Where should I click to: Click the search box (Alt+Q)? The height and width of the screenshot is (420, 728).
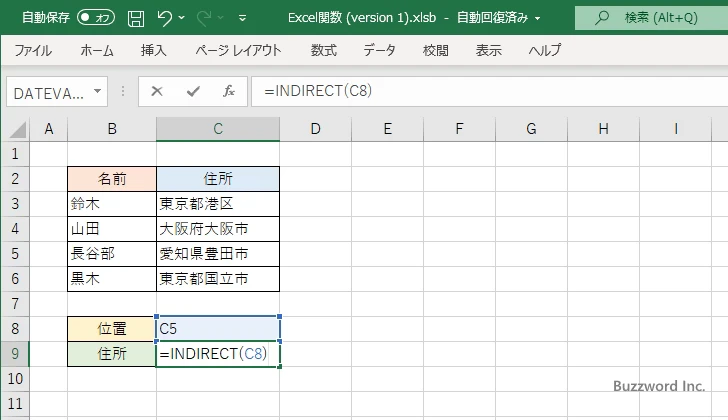click(651, 18)
